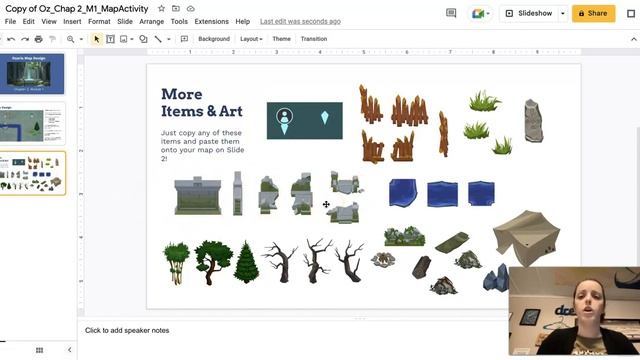
Task: Open 'Last edit was seconds ago' link
Action: tap(300, 22)
